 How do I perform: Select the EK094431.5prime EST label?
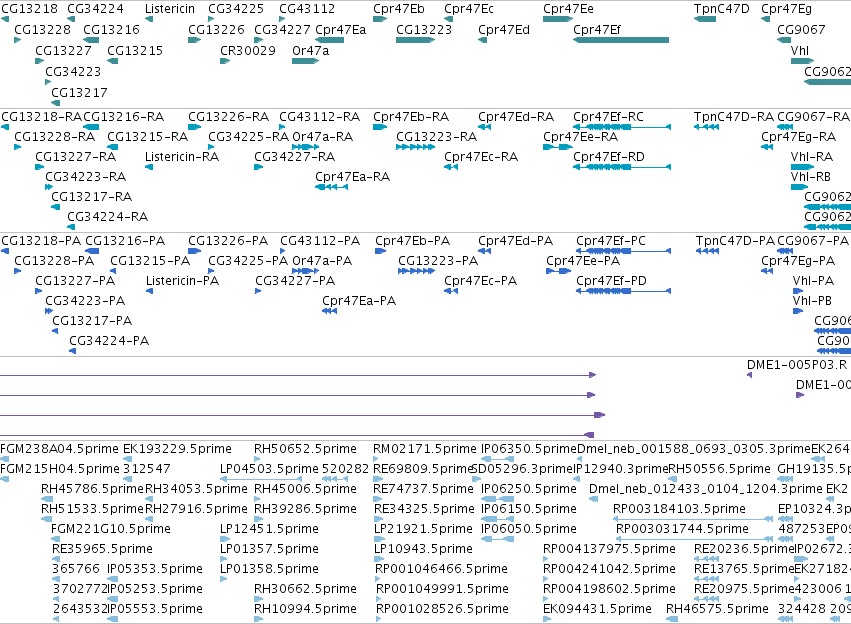598,609
